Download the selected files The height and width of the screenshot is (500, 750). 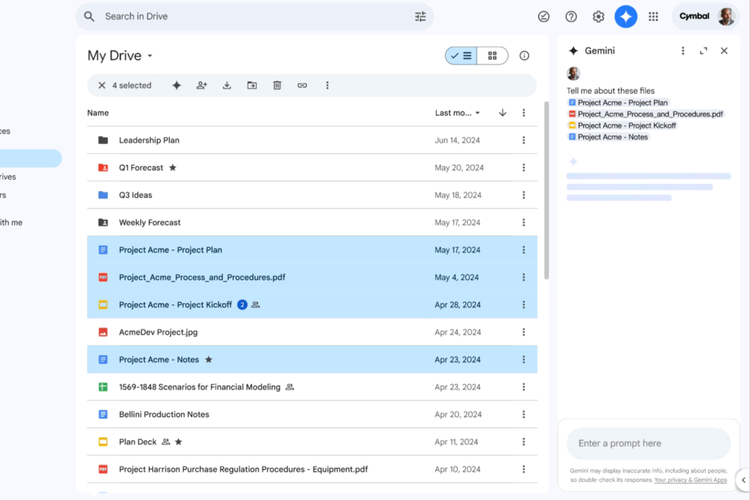(x=227, y=86)
